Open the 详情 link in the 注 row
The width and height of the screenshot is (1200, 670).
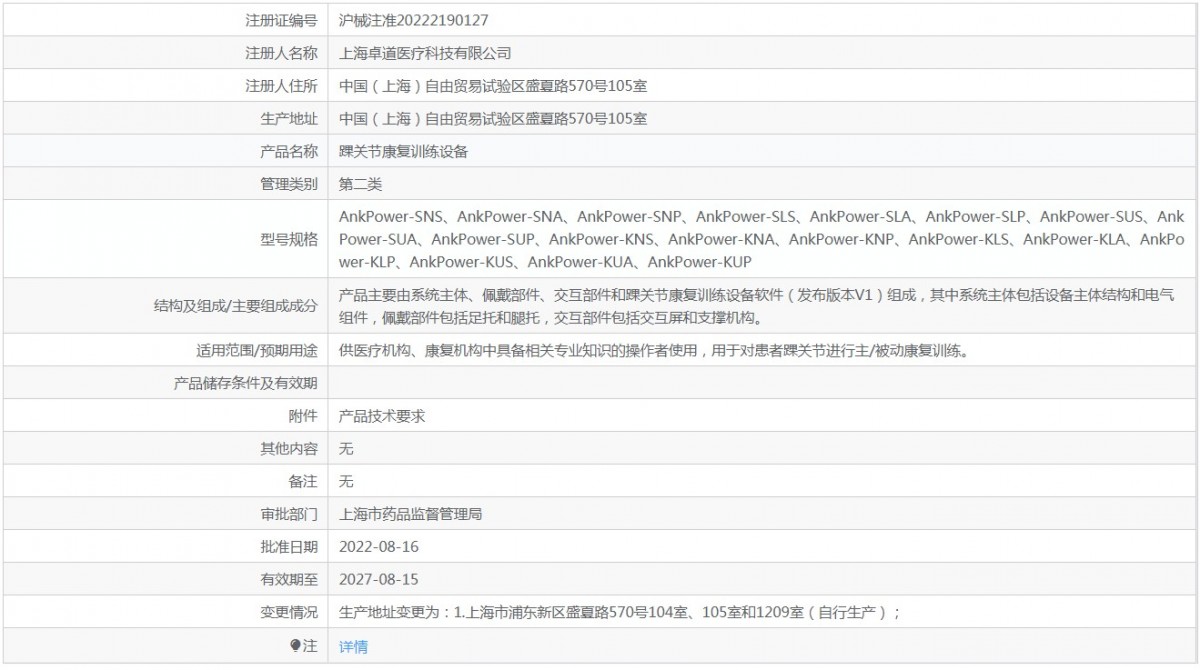pyautogui.click(x=353, y=646)
